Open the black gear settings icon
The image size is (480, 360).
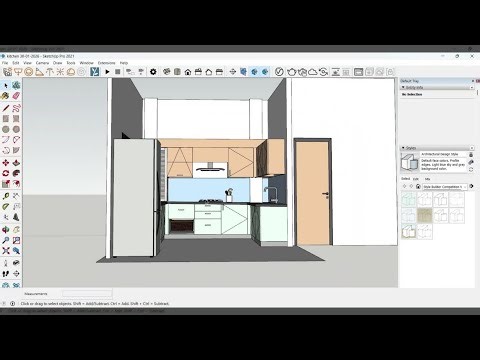point(153,72)
